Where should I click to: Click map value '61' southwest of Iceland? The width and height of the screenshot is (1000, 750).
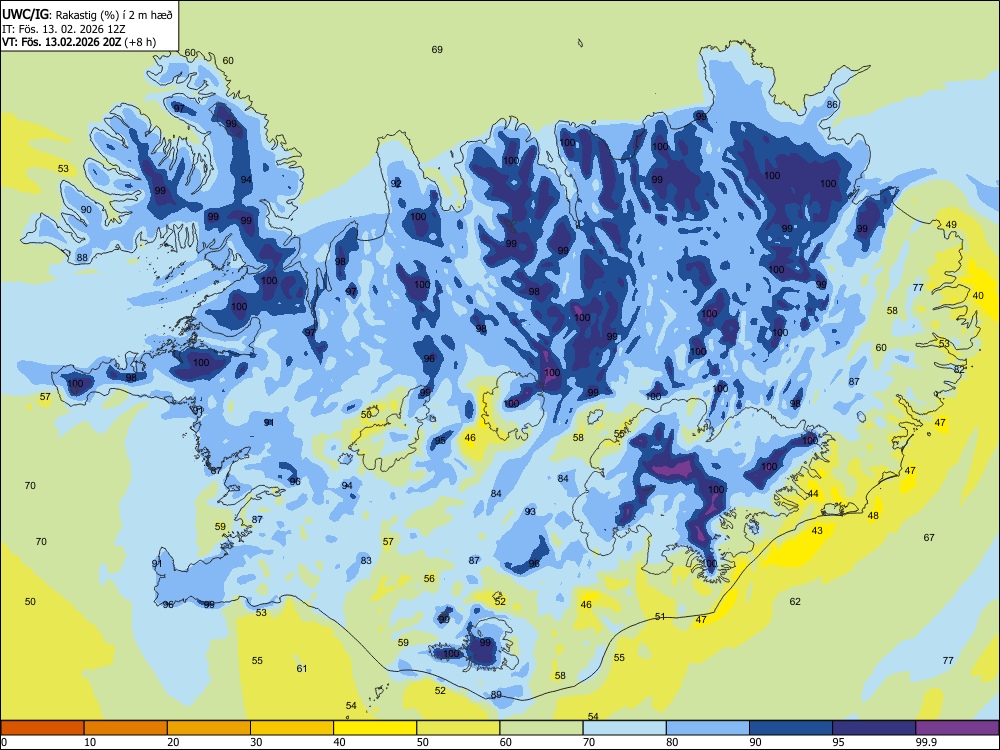[x=302, y=669]
